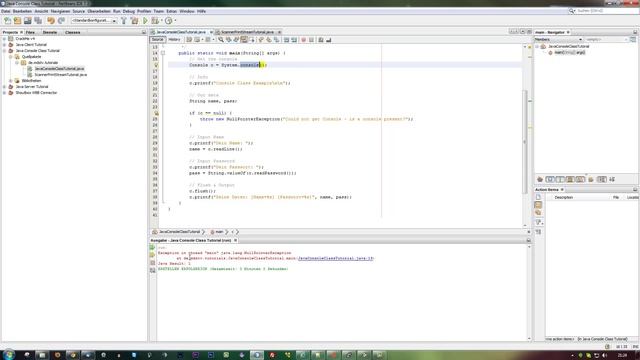The height and width of the screenshot is (360, 640).
Task: Click the New File toolbar icon
Action: [x=7, y=20]
